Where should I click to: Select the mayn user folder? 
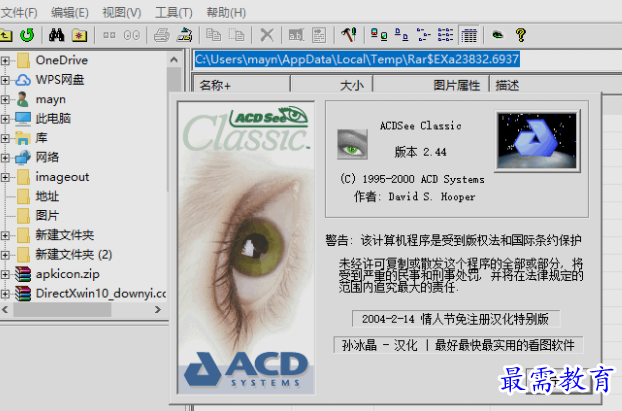[x=50, y=99]
